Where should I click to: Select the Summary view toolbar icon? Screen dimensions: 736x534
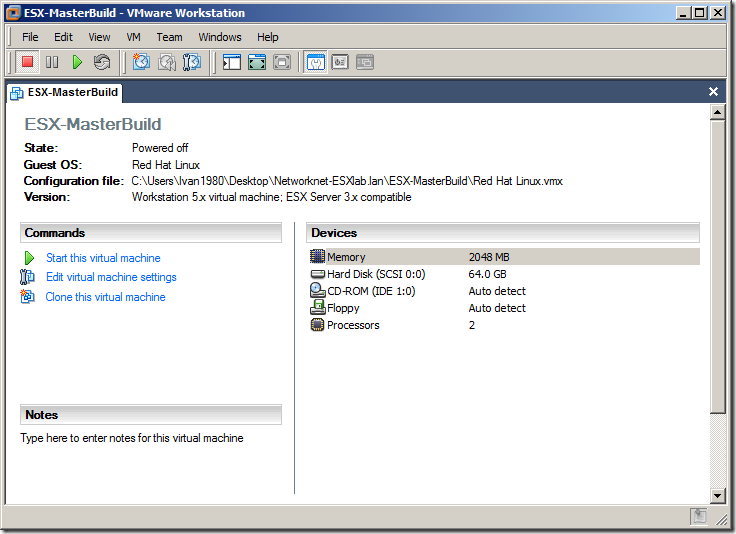tap(315, 62)
